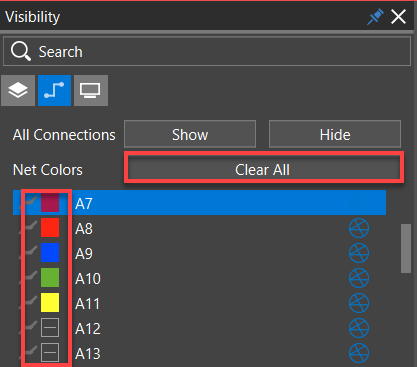Select the Nets tab icon

pyautogui.click(x=54, y=90)
